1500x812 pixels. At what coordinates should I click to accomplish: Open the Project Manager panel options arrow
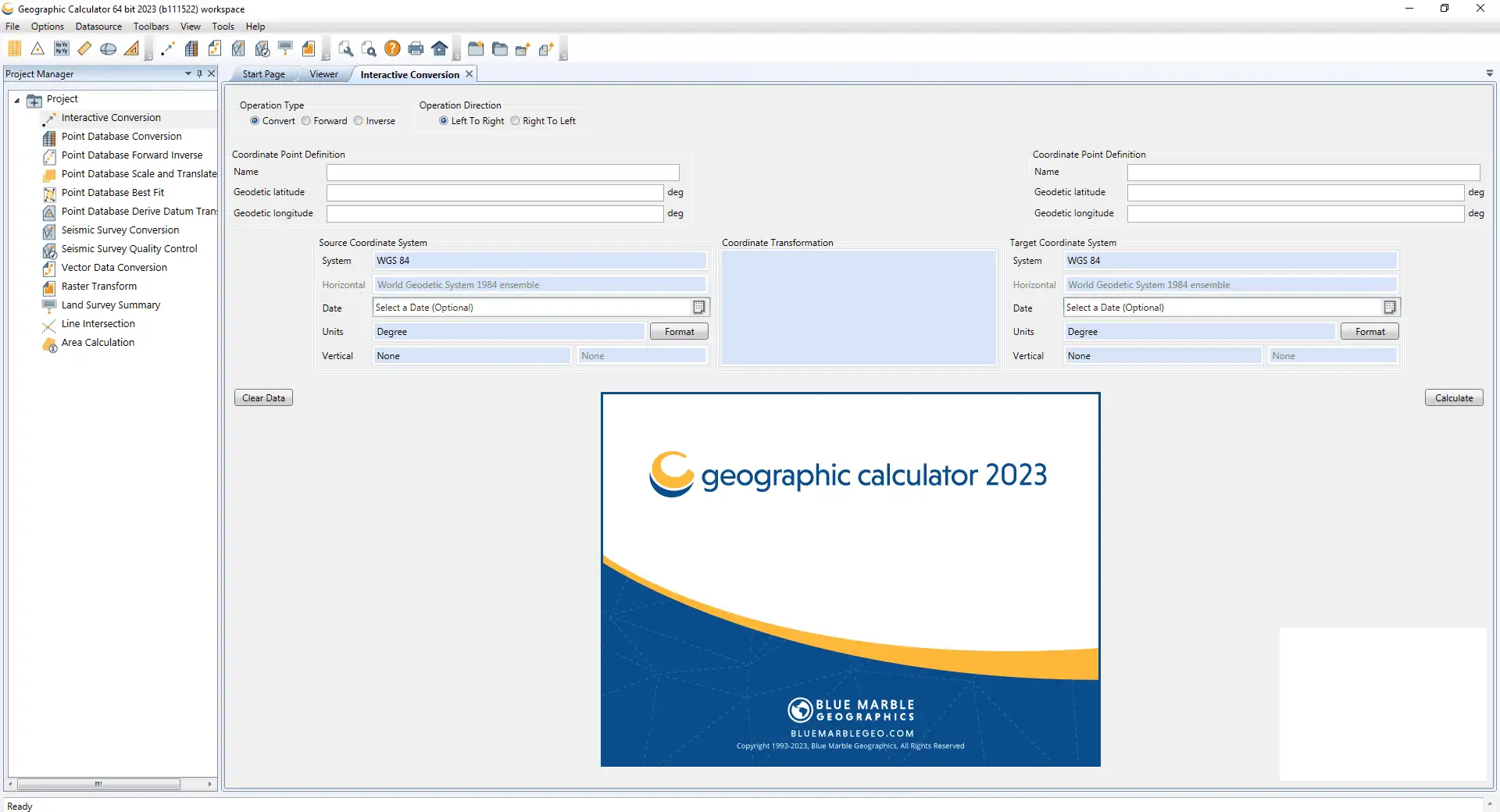tap(187, 73)
